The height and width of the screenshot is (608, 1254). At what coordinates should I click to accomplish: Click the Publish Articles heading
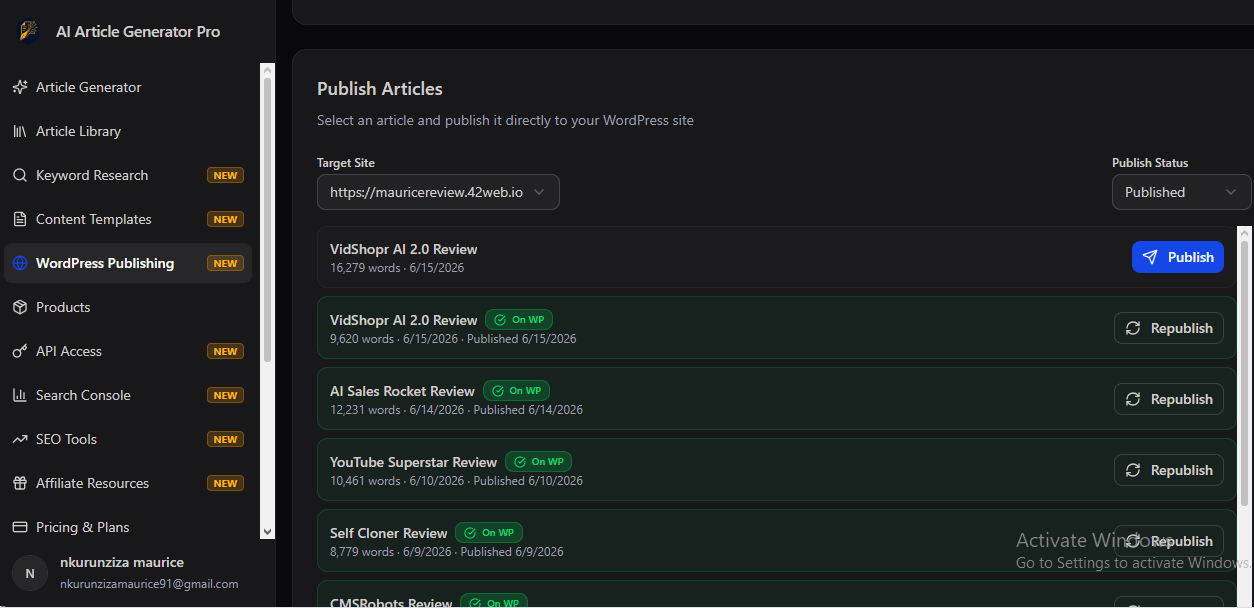coord(380,89)
